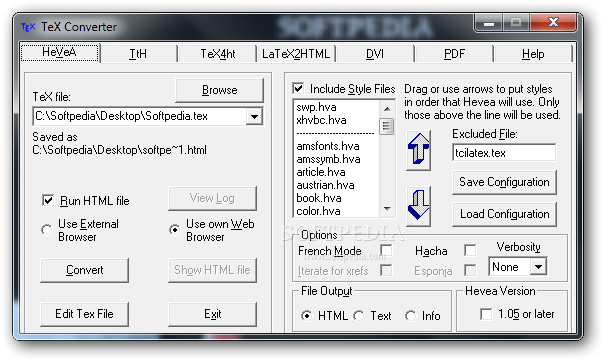The height and width of the screenshot is (361, 604).
Task: Select Info file output
Action: [x=411, y=316]
